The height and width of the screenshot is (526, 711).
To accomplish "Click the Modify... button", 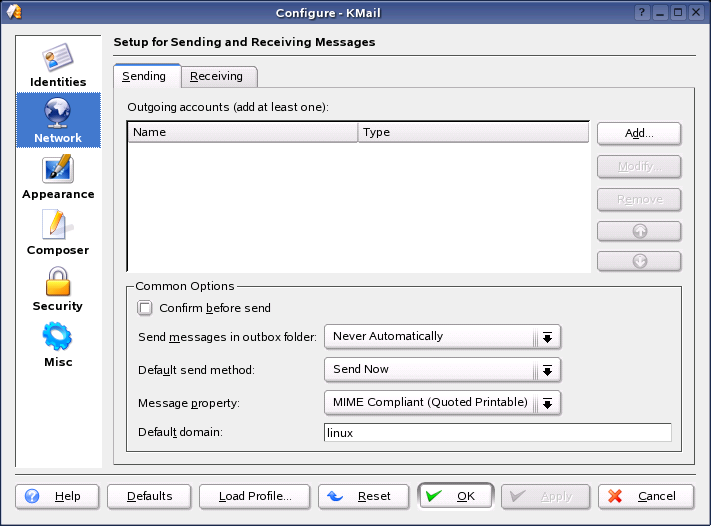I will 639,166.
